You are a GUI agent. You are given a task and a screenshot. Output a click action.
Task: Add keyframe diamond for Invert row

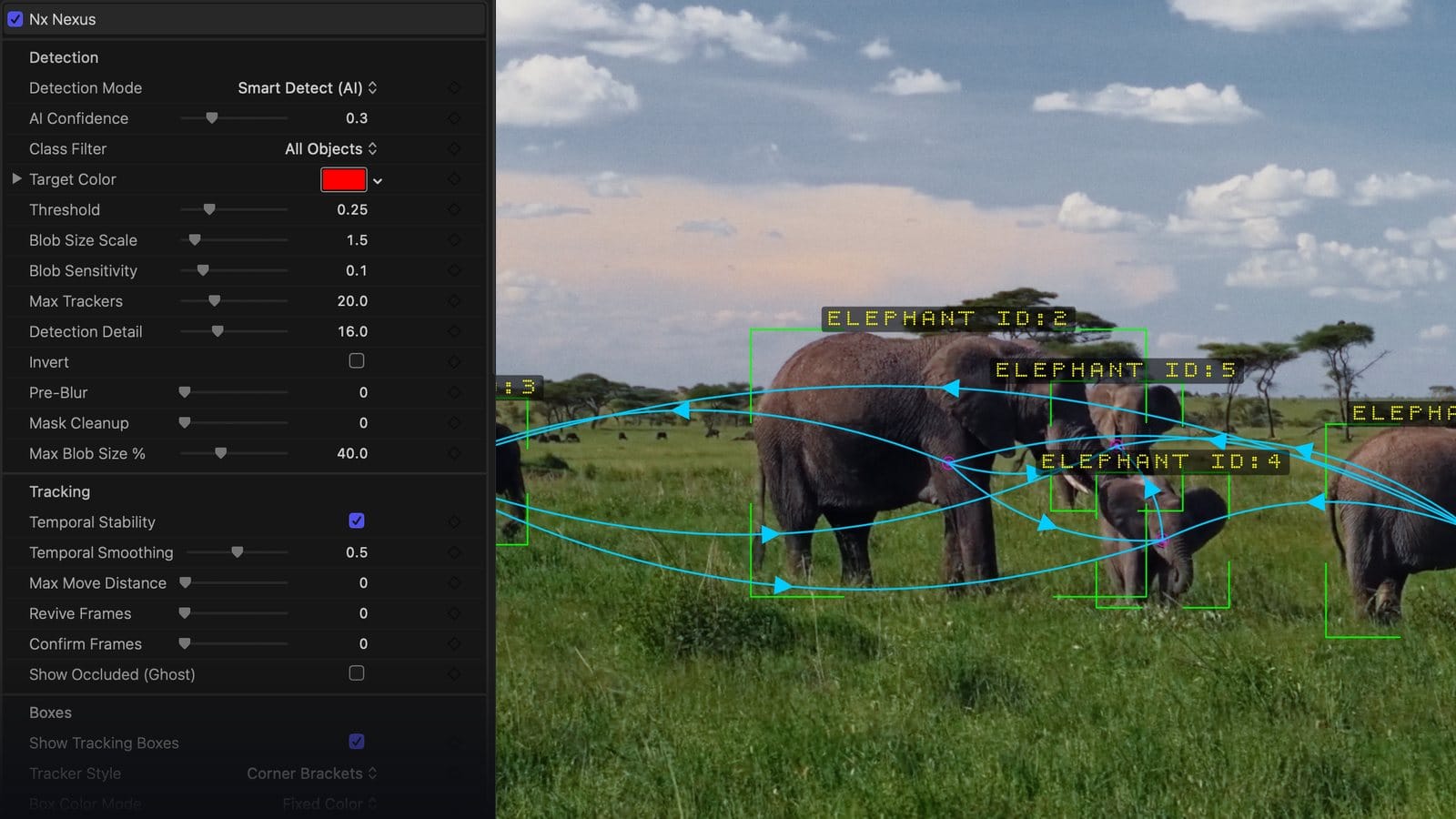[454, 362]
